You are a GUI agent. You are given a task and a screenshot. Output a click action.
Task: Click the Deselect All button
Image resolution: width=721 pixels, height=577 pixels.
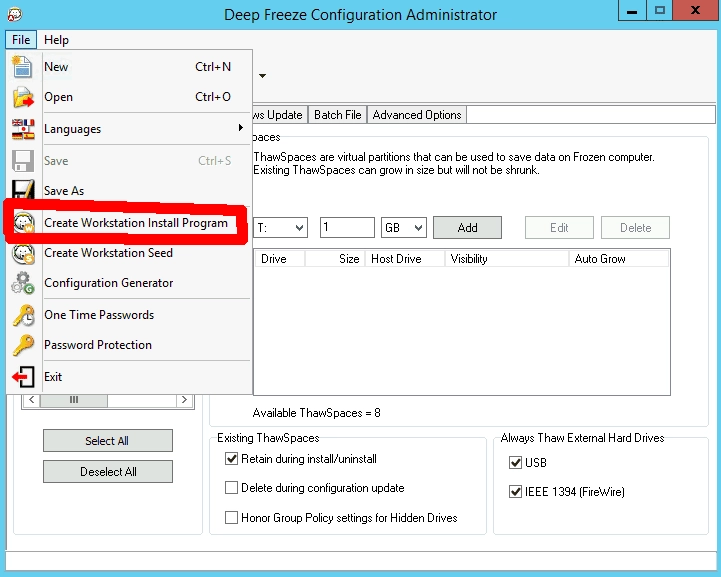[x=108, y=472]
